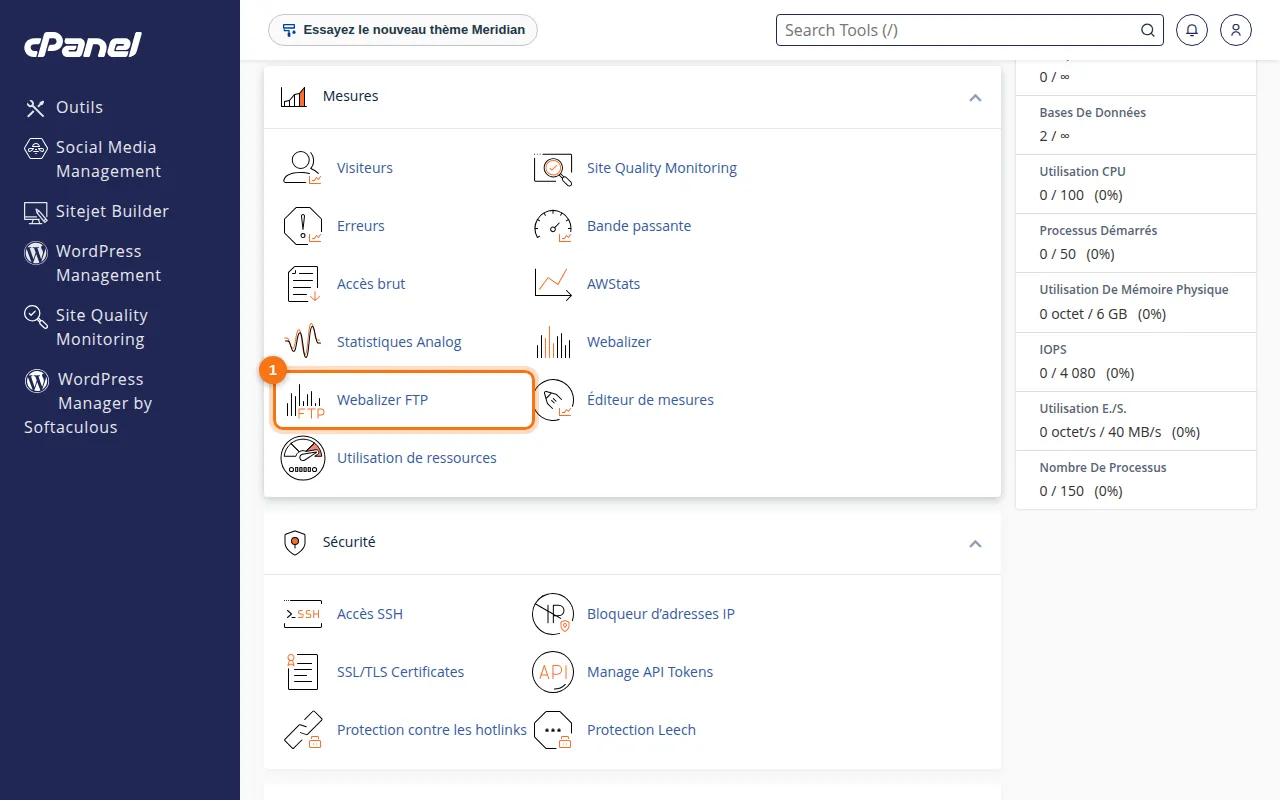
Task: Open the Manage API Tokens link
Action: click(x=650, y=672)
